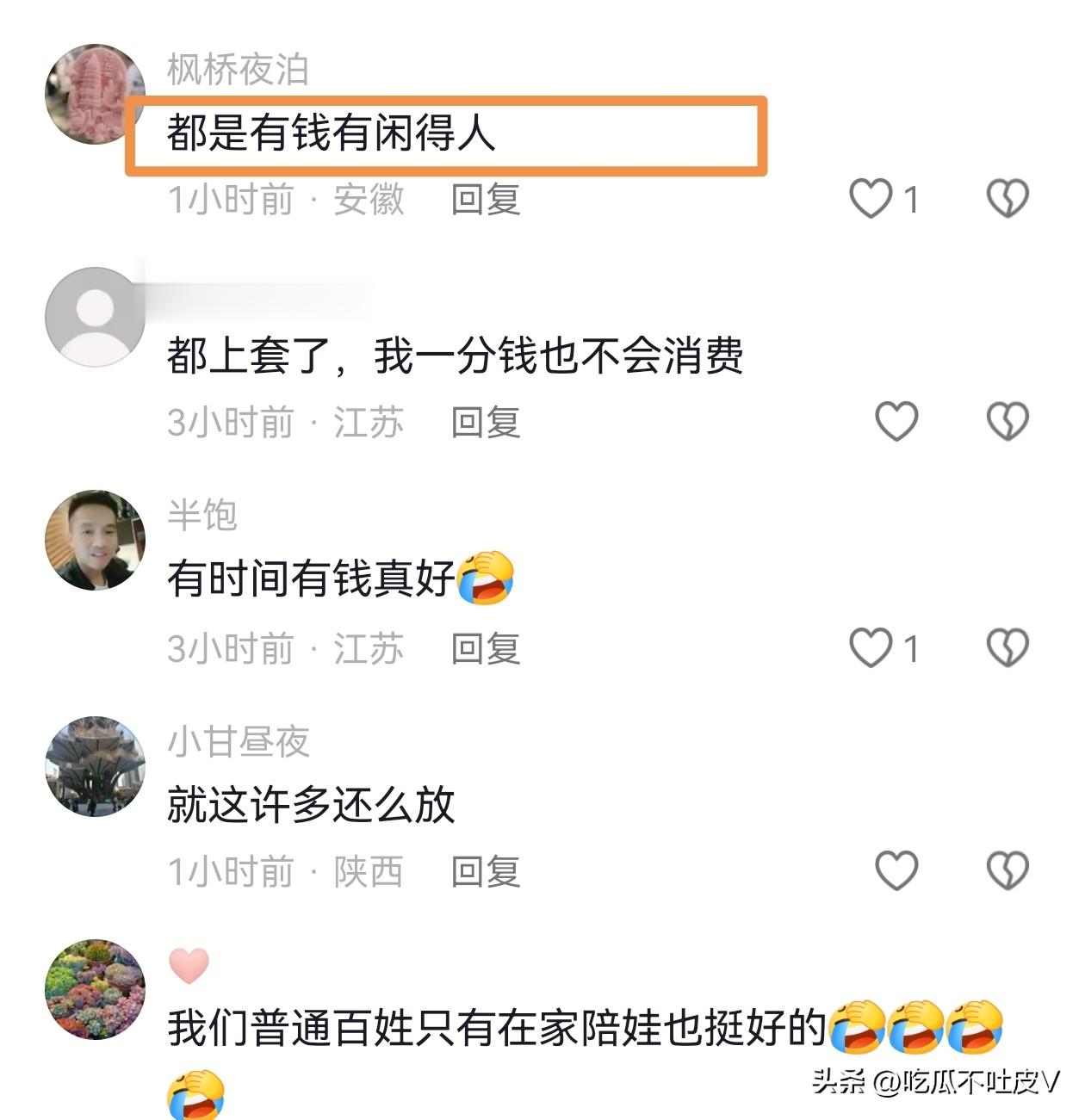Open username 枫桥夜泊
Screen dimensions: 1085x1120
[238, 69]
